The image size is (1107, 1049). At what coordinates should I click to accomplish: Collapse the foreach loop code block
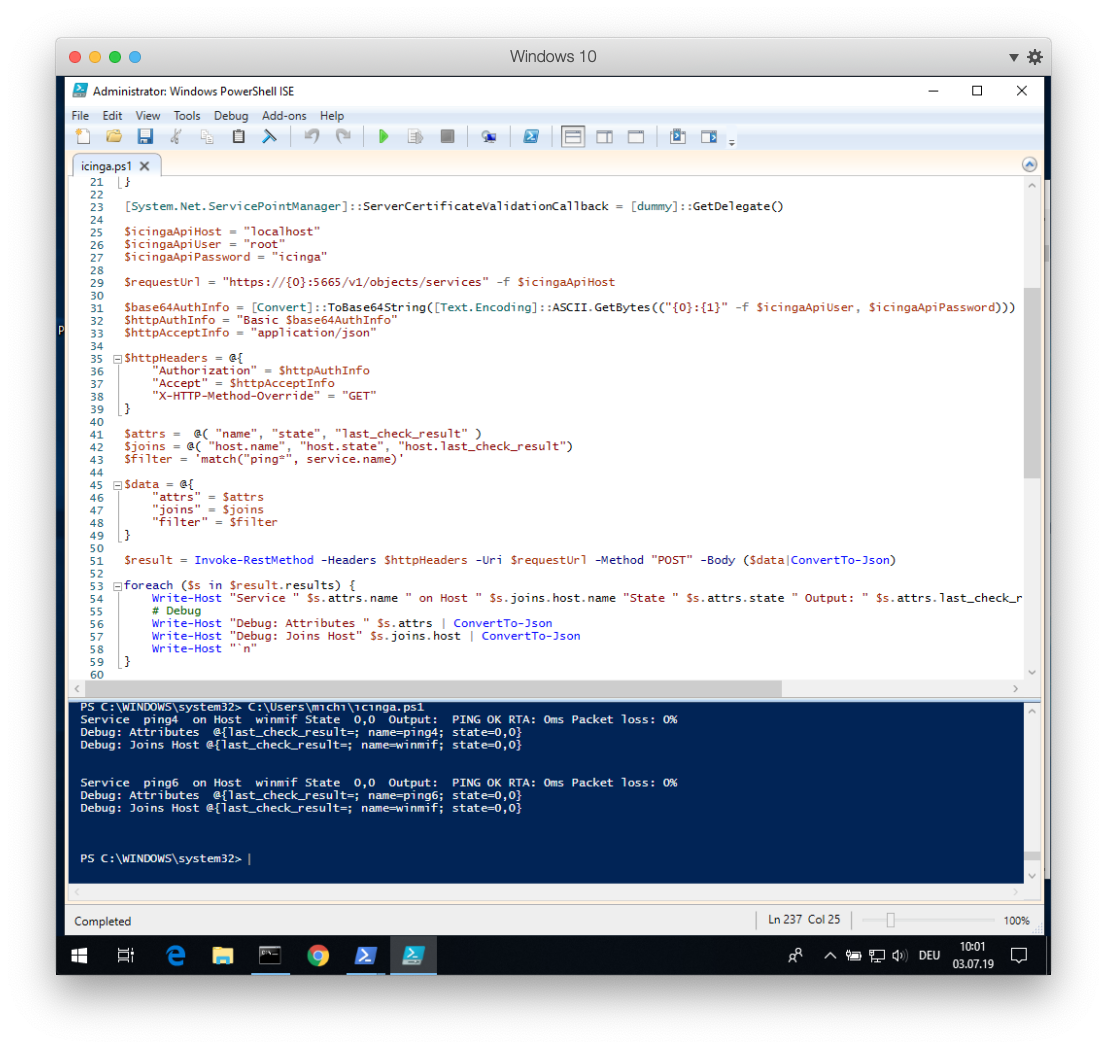click(117, 585)
